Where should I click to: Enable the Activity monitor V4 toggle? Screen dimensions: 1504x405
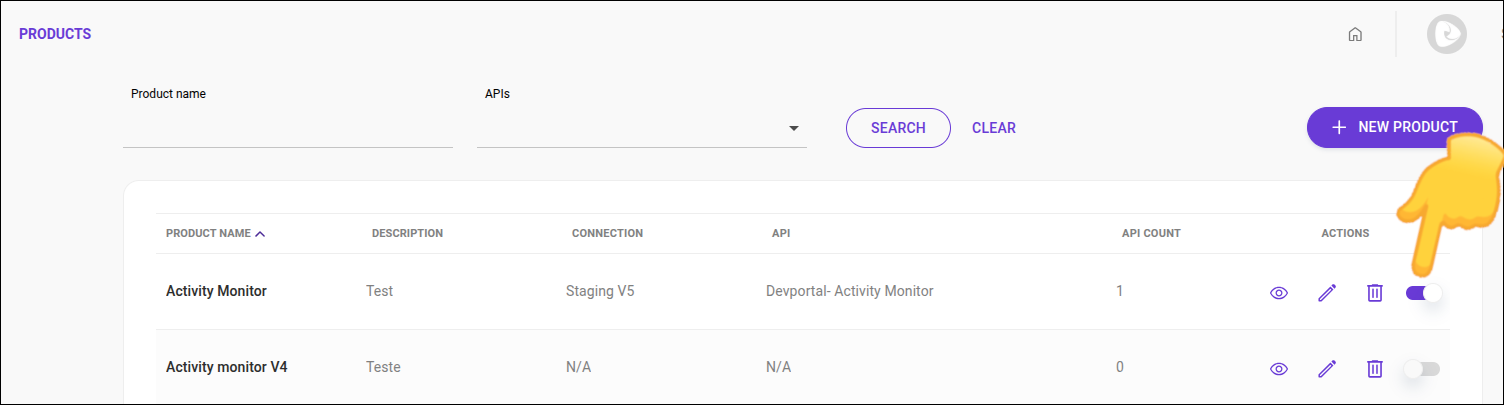1421,369
